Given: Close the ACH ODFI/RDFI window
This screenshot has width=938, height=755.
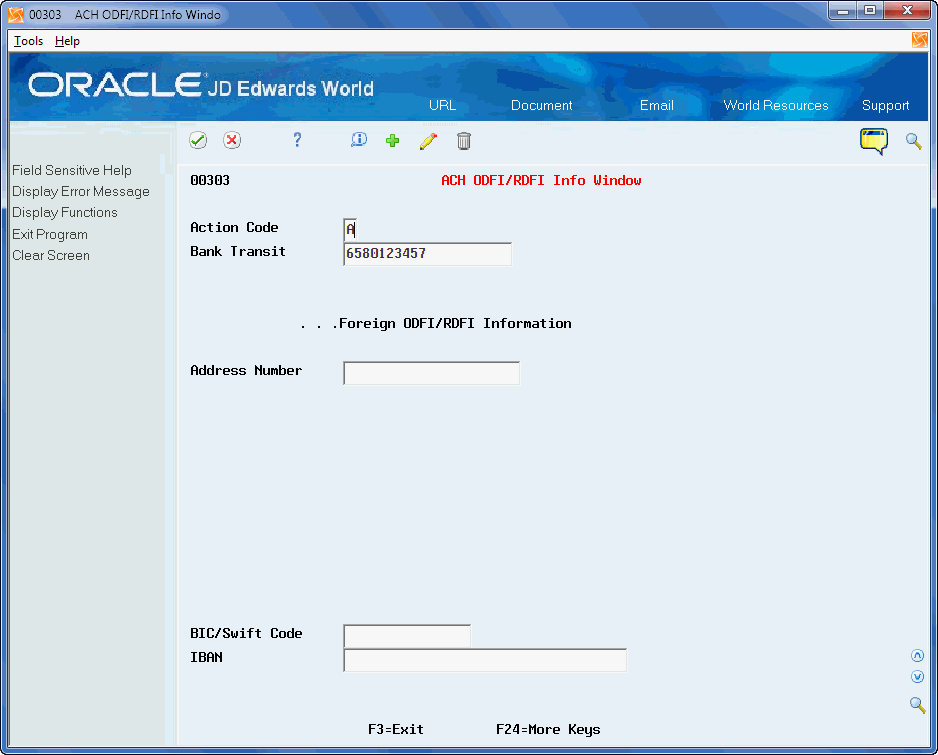Looking at the screenshot, I should pos(907,11).
